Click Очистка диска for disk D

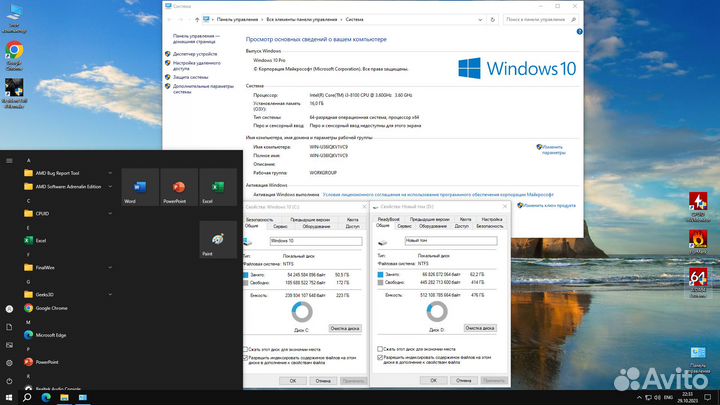tap(480, 328)
